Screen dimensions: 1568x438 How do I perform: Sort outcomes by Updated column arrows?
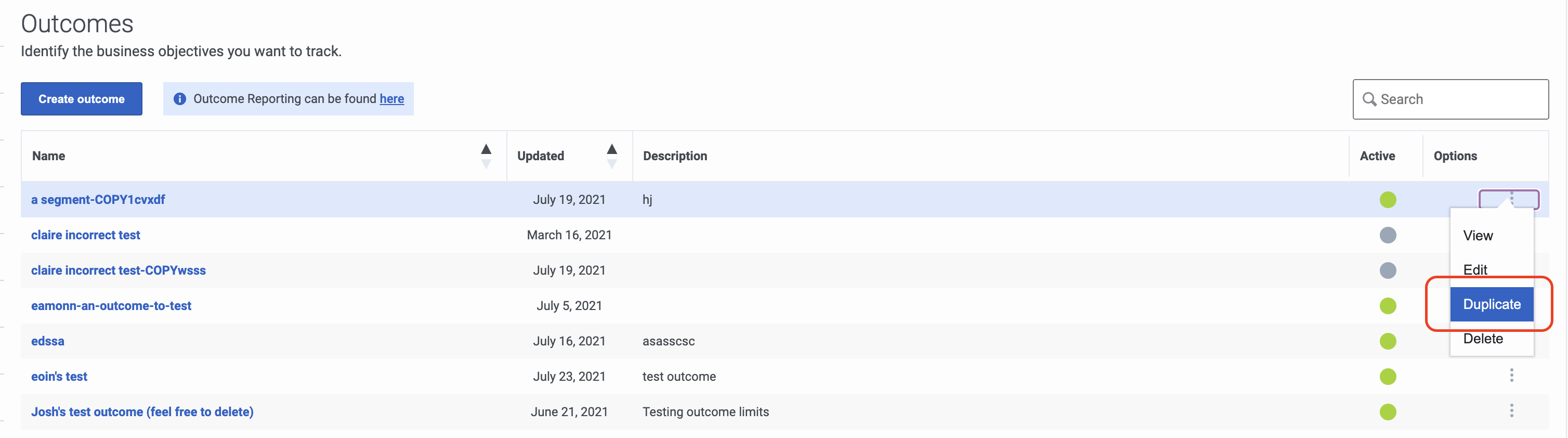pos(612,156)
